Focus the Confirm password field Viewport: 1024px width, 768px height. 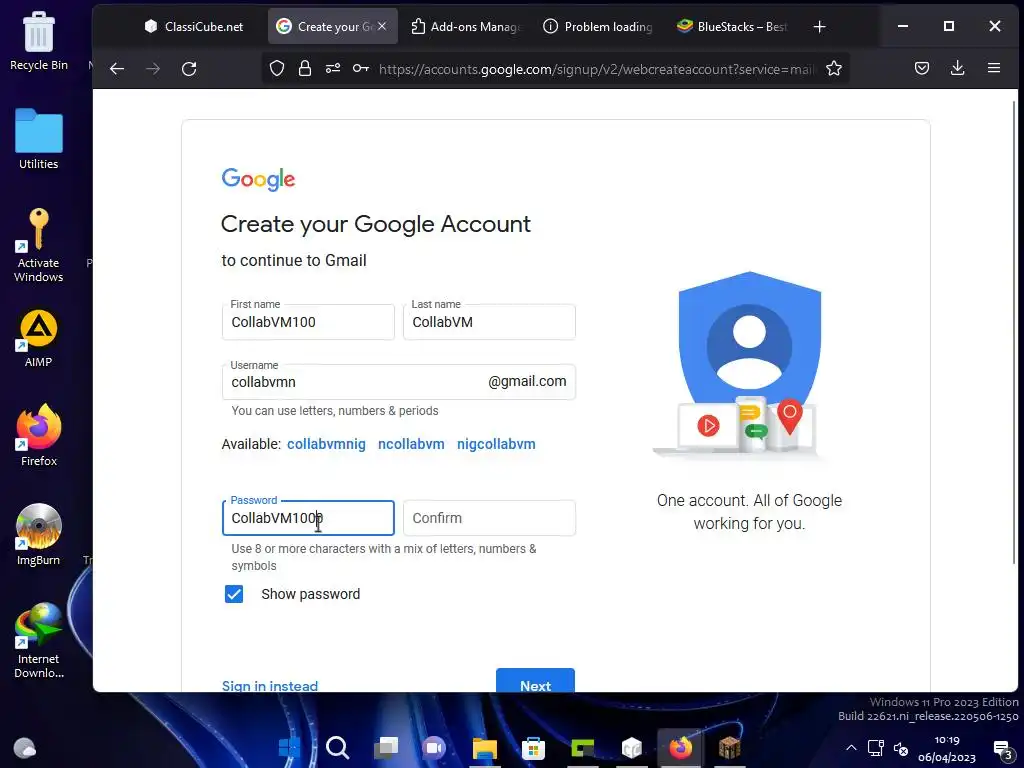(489, 518)
